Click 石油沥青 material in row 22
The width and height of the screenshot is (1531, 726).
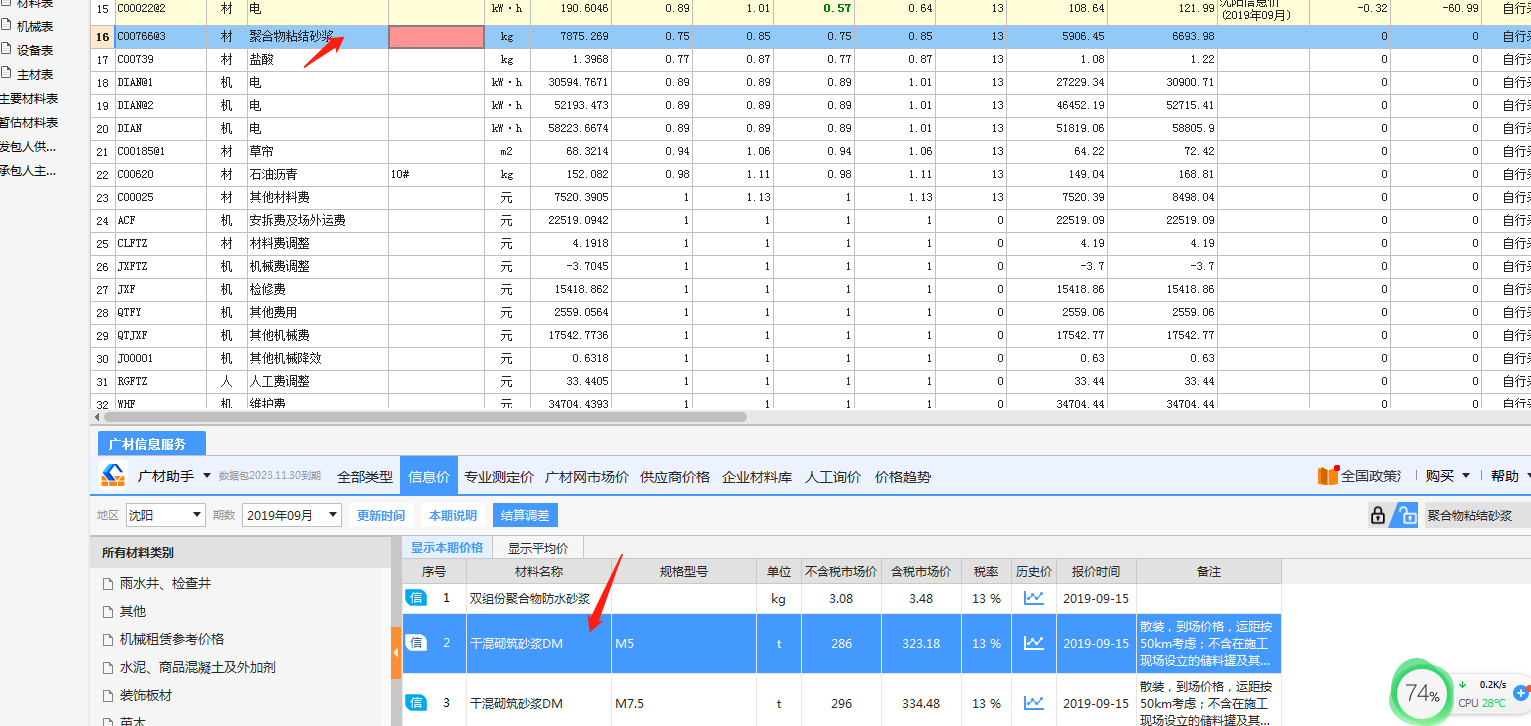tap(318, 175)
